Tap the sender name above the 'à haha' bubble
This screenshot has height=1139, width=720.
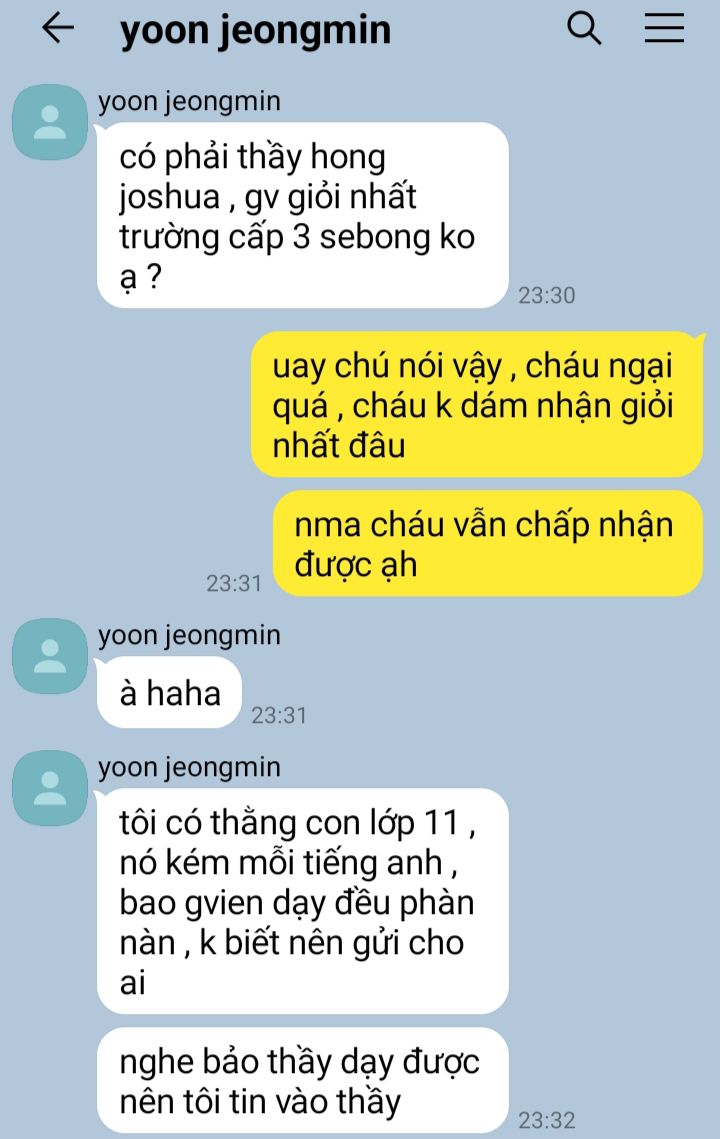[x=190, y=636]
